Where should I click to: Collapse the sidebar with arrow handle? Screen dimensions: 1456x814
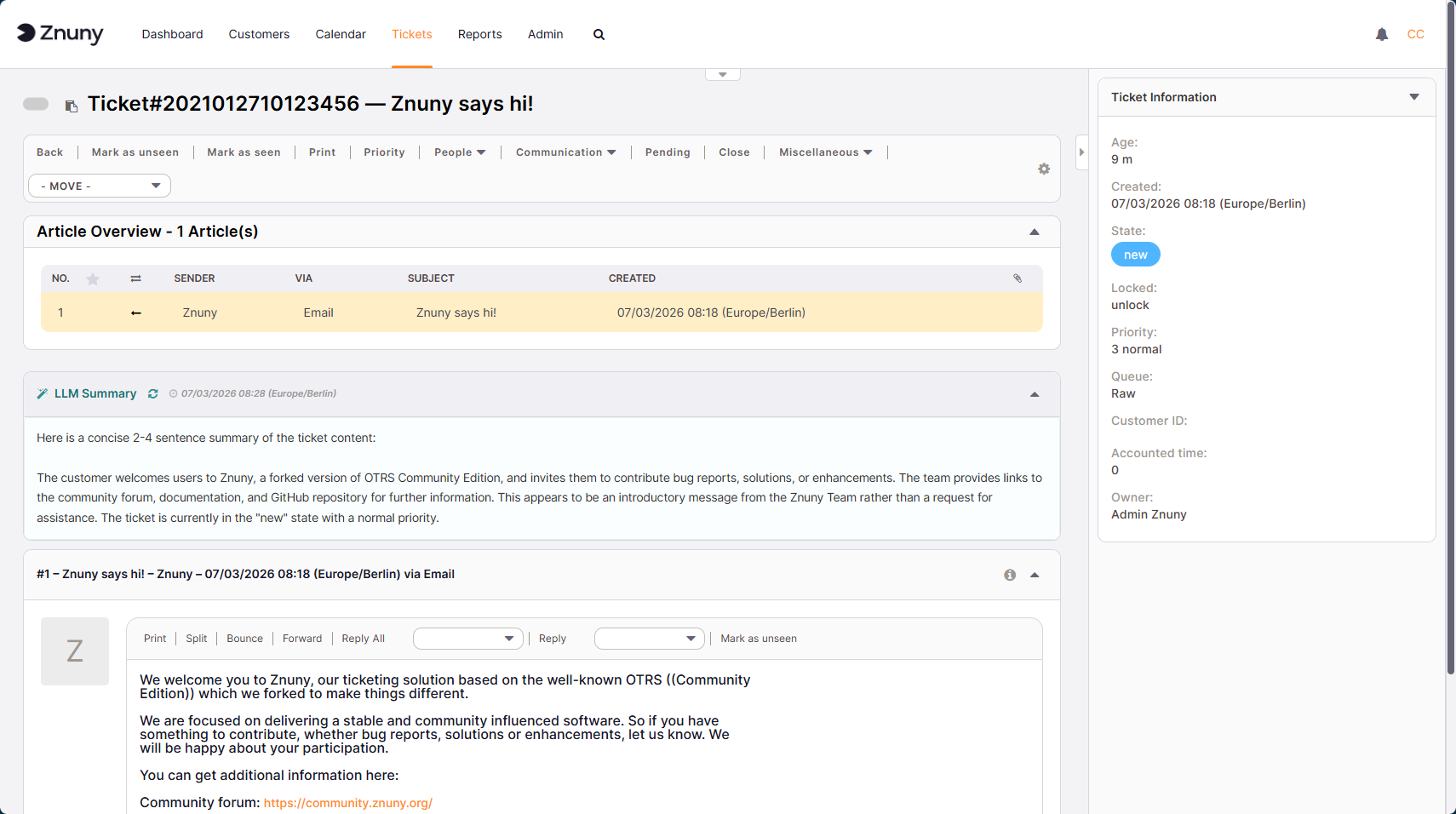point(1082,152)
